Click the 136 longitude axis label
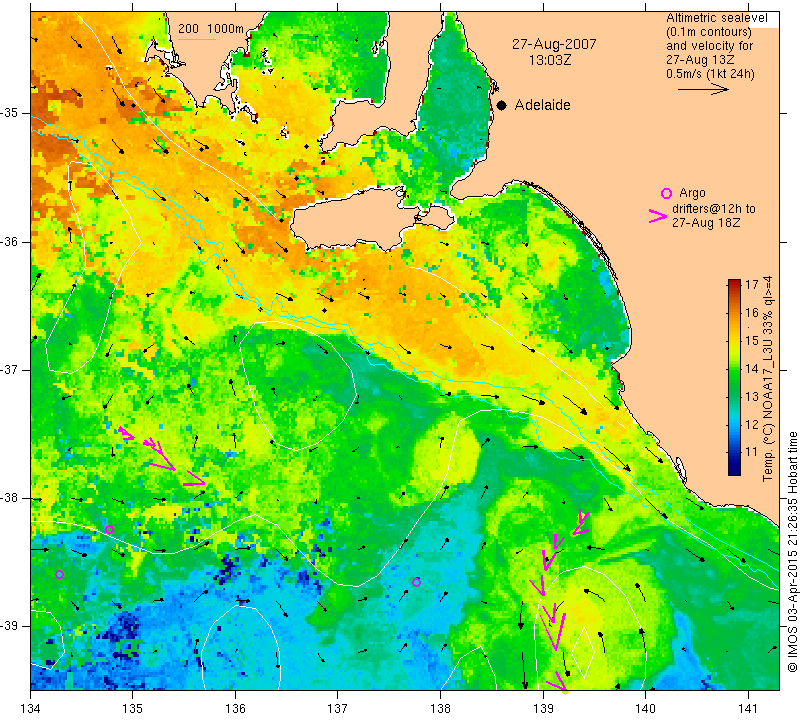800x720 pixels. pyautogui.click(x=235, y=708)
